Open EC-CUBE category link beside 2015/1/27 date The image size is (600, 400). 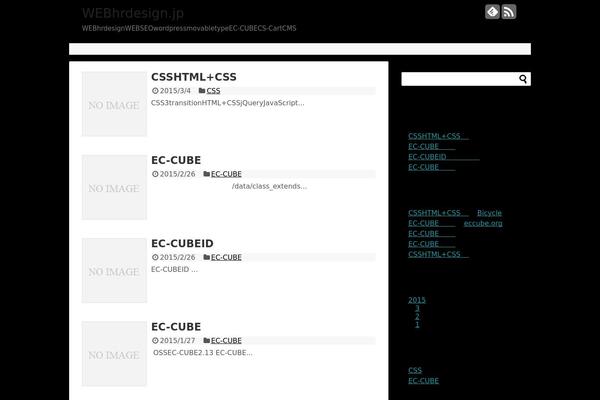click(226, 341)
